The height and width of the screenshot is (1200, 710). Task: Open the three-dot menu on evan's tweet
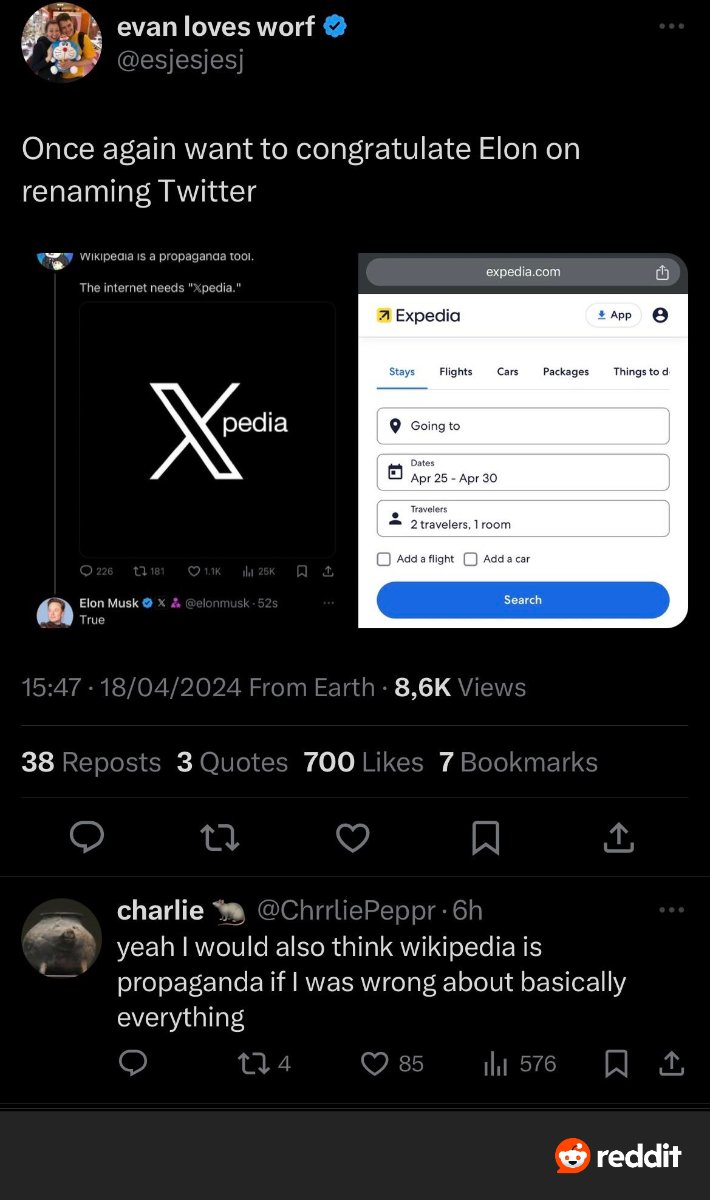click(x=671, y=27)
